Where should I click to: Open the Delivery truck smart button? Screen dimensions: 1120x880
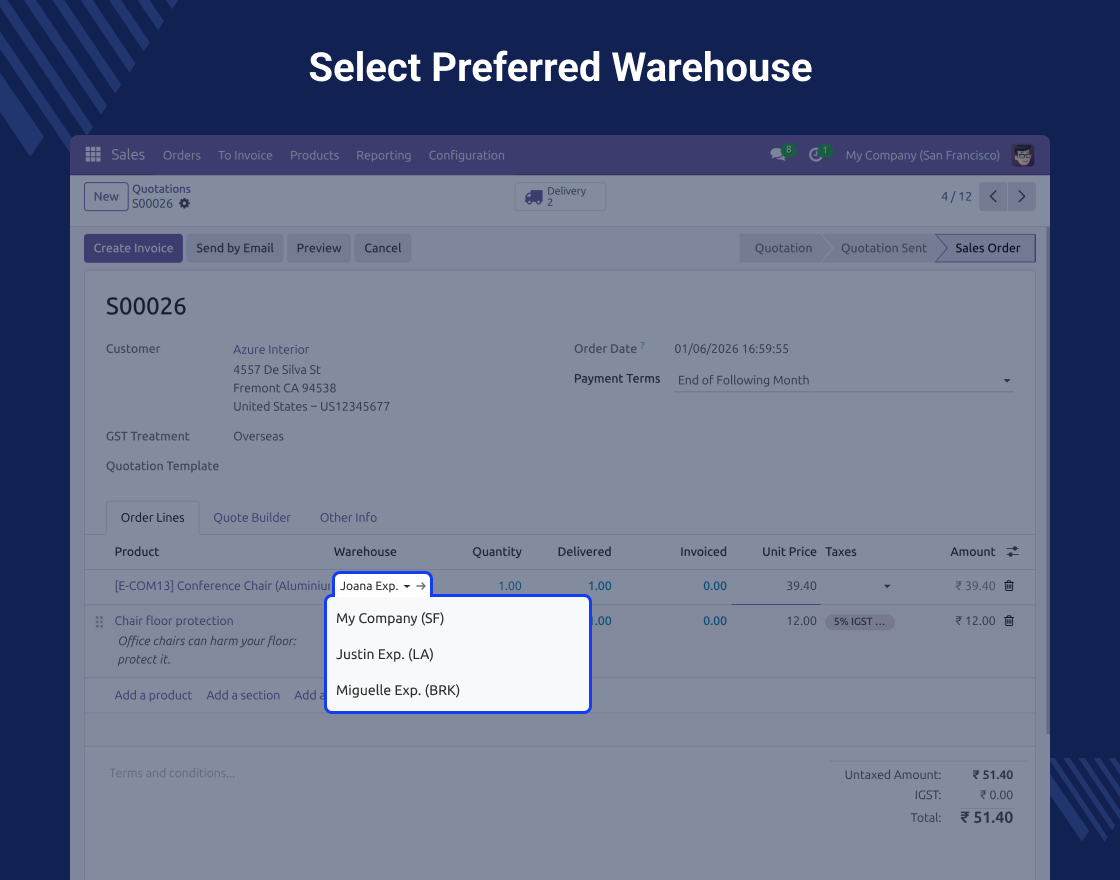[560, 196]
